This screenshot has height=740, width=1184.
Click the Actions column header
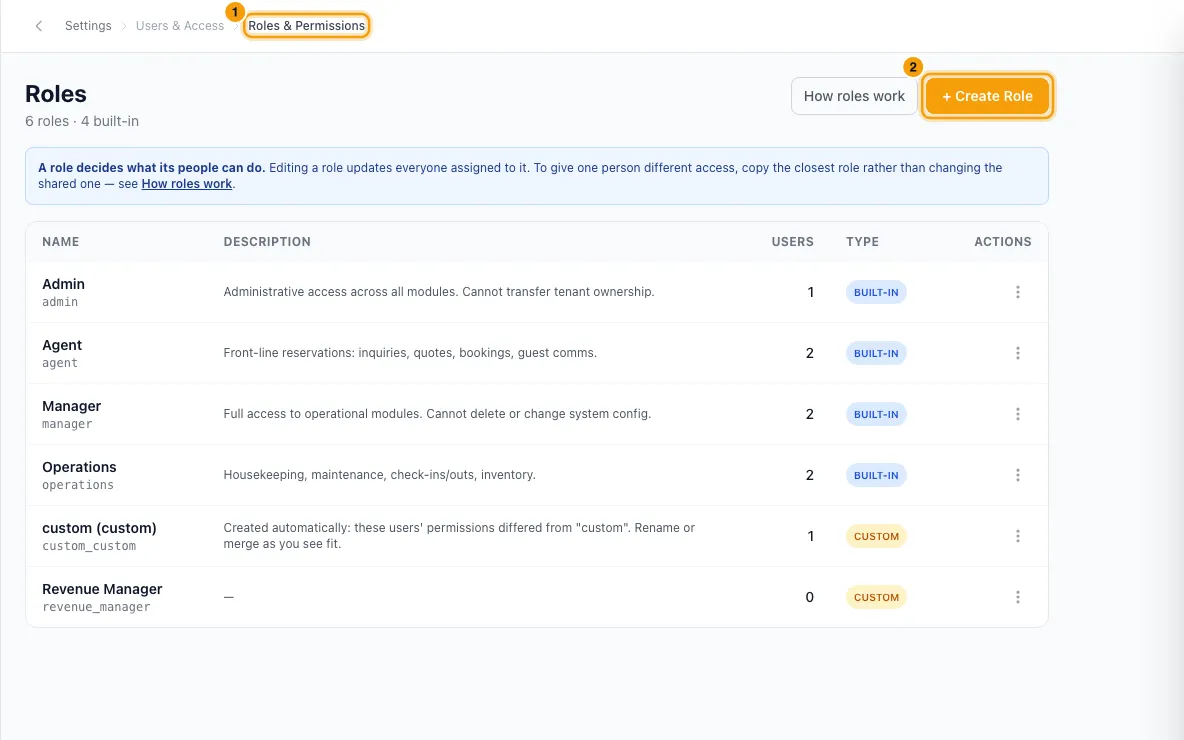pyautogui.click(x=1003, y=242)
